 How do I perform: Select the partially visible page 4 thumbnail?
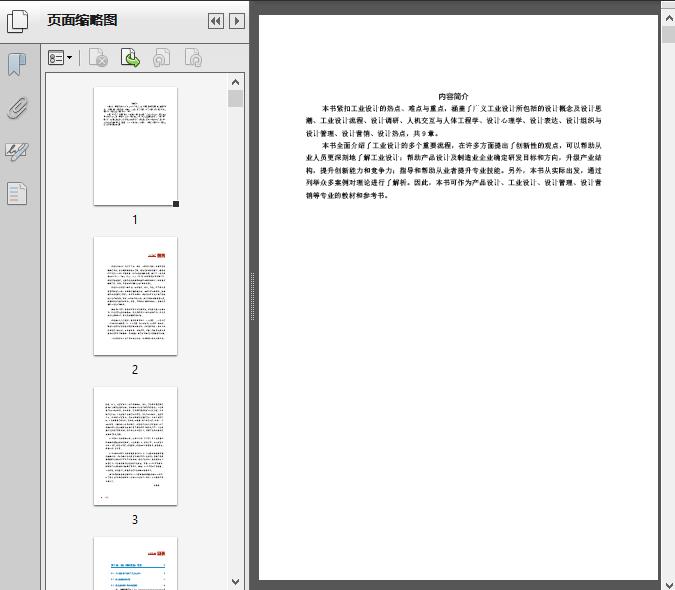click(135, 563)
